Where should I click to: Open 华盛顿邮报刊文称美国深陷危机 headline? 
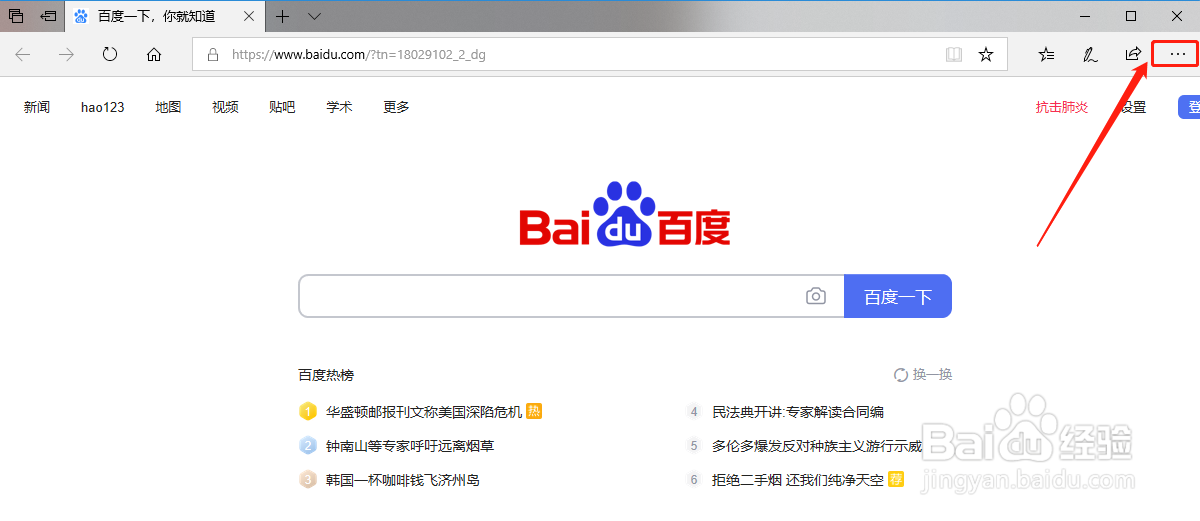point(424,412)
